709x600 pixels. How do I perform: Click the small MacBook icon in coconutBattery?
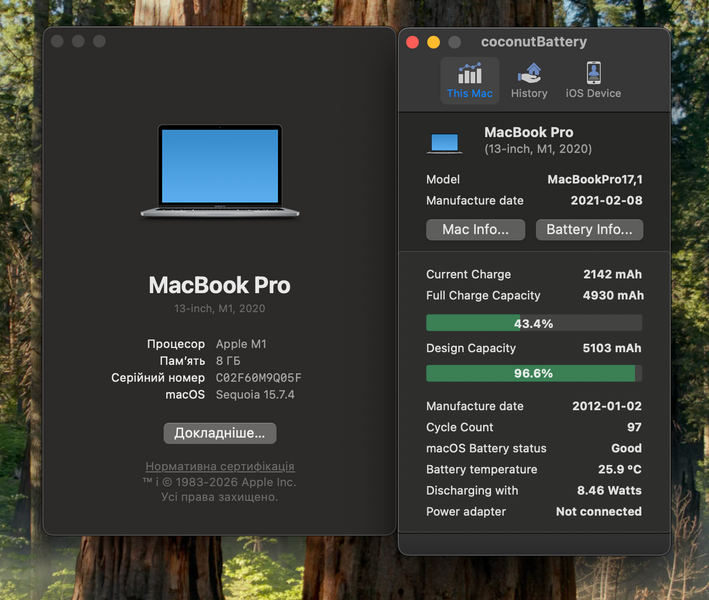445,143
